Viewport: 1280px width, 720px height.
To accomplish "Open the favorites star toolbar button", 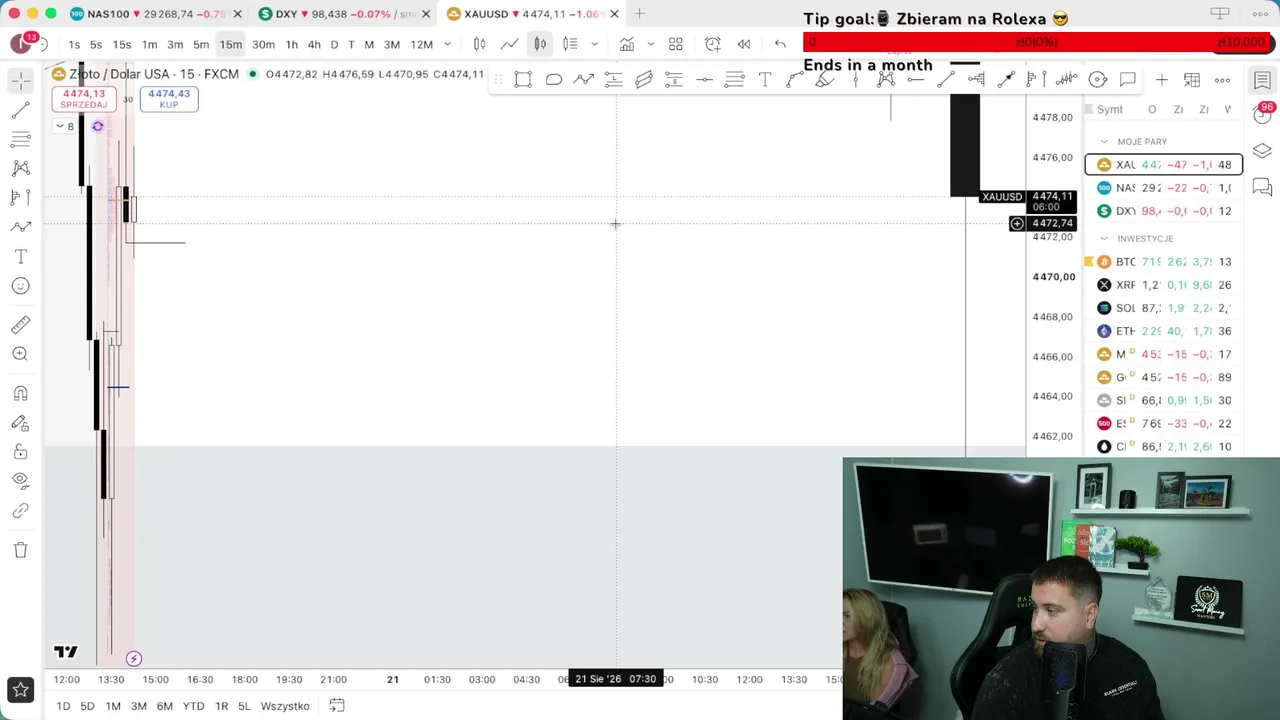I will point(20,689).
